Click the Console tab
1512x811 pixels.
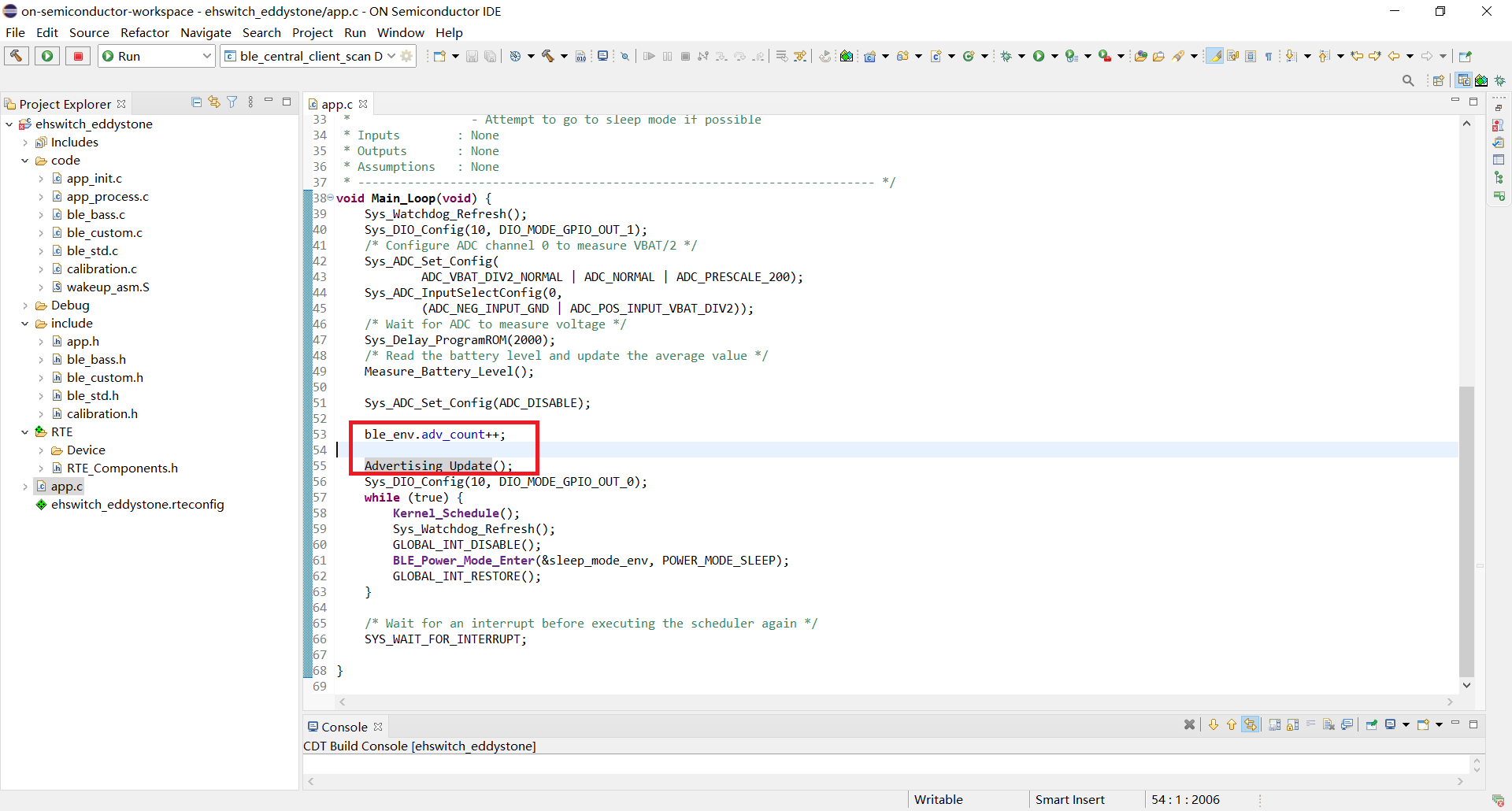[344, 727]
